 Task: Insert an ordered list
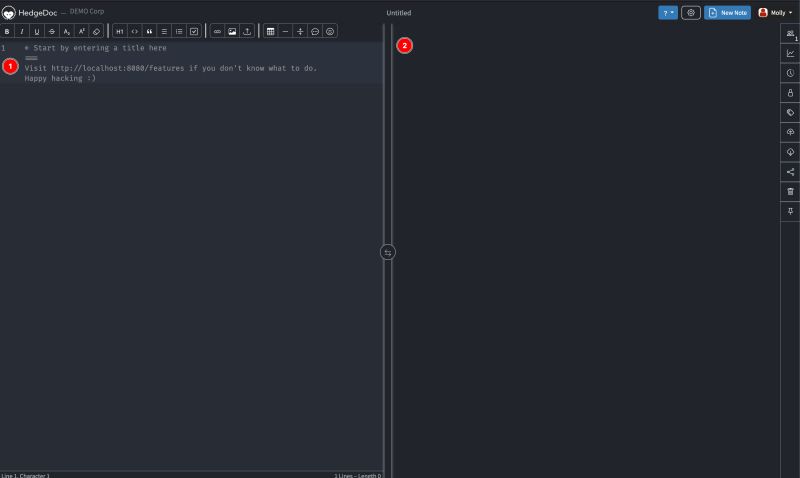(x=179, y=32)
